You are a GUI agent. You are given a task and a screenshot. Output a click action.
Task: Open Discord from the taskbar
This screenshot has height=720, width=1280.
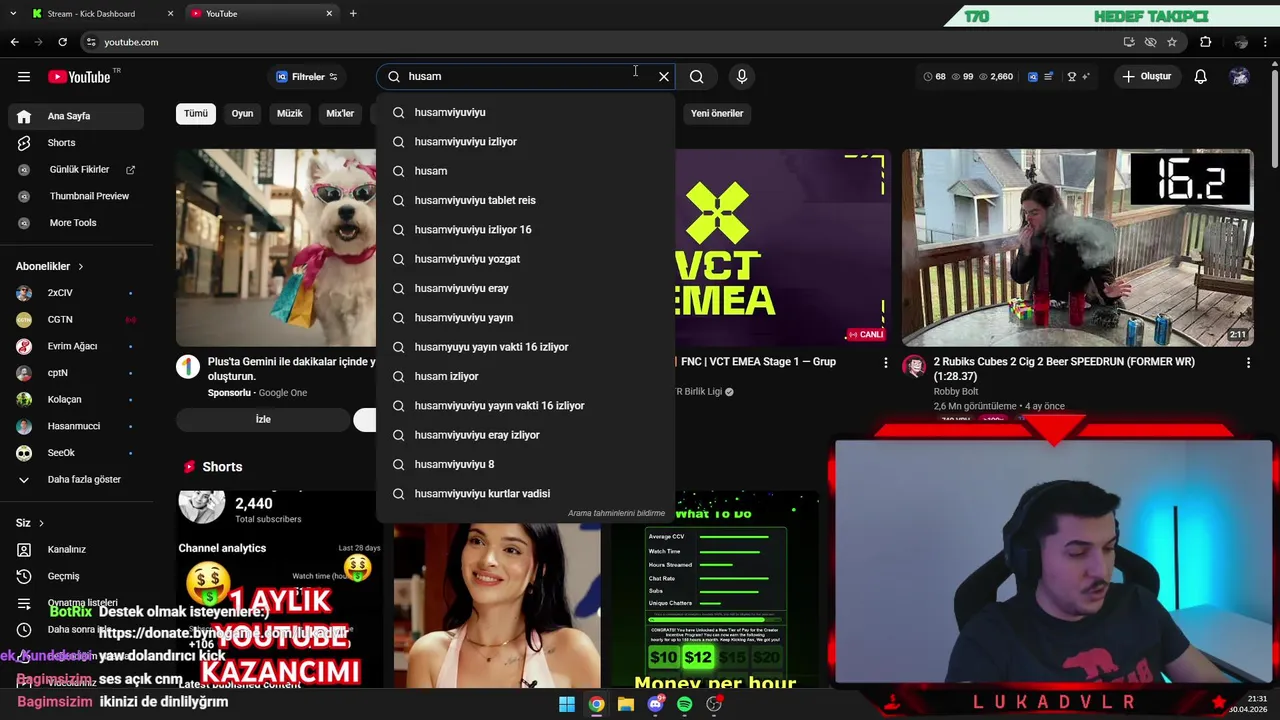(655, 704)
